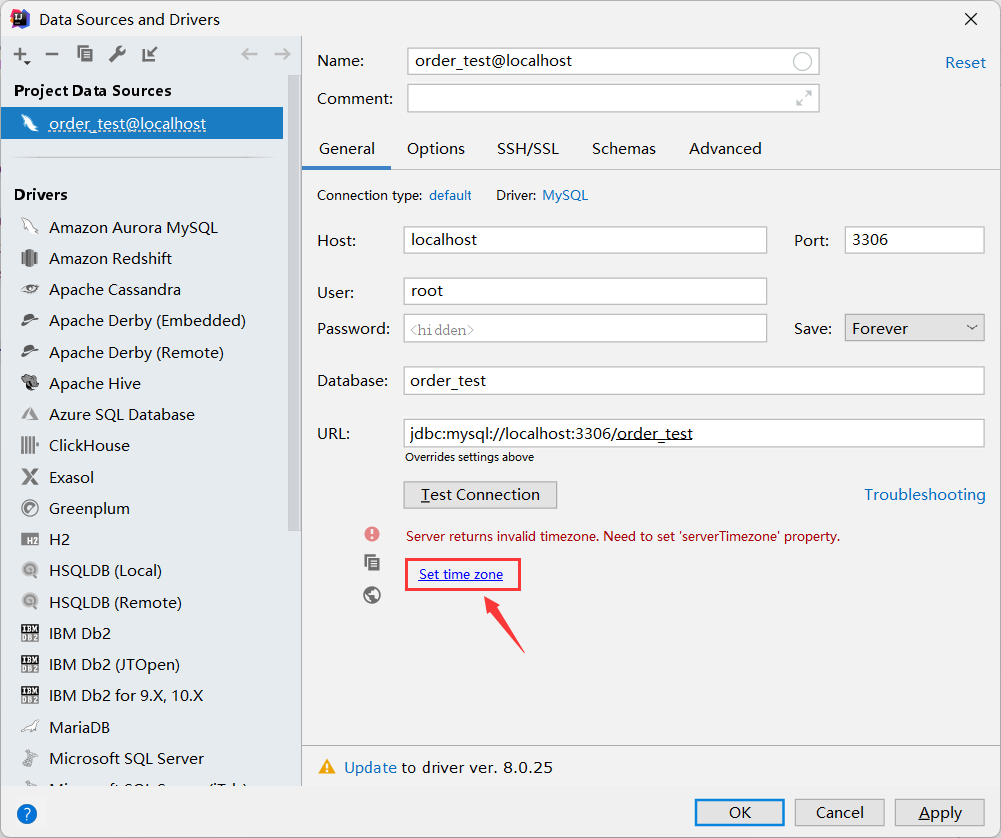The width and height of the screenshot is (1001, 838).
Task: Select the Apache Hive driver
Action: [x=94, y=384]
